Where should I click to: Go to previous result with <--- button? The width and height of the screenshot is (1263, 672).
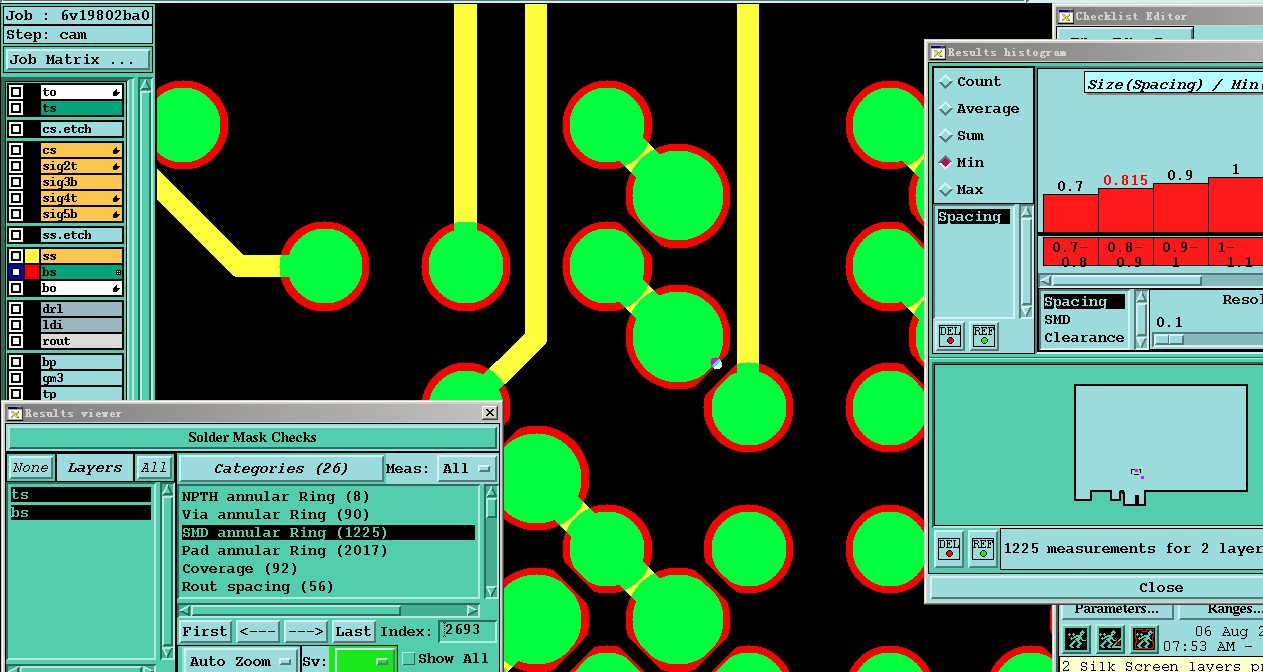point(258,631)
